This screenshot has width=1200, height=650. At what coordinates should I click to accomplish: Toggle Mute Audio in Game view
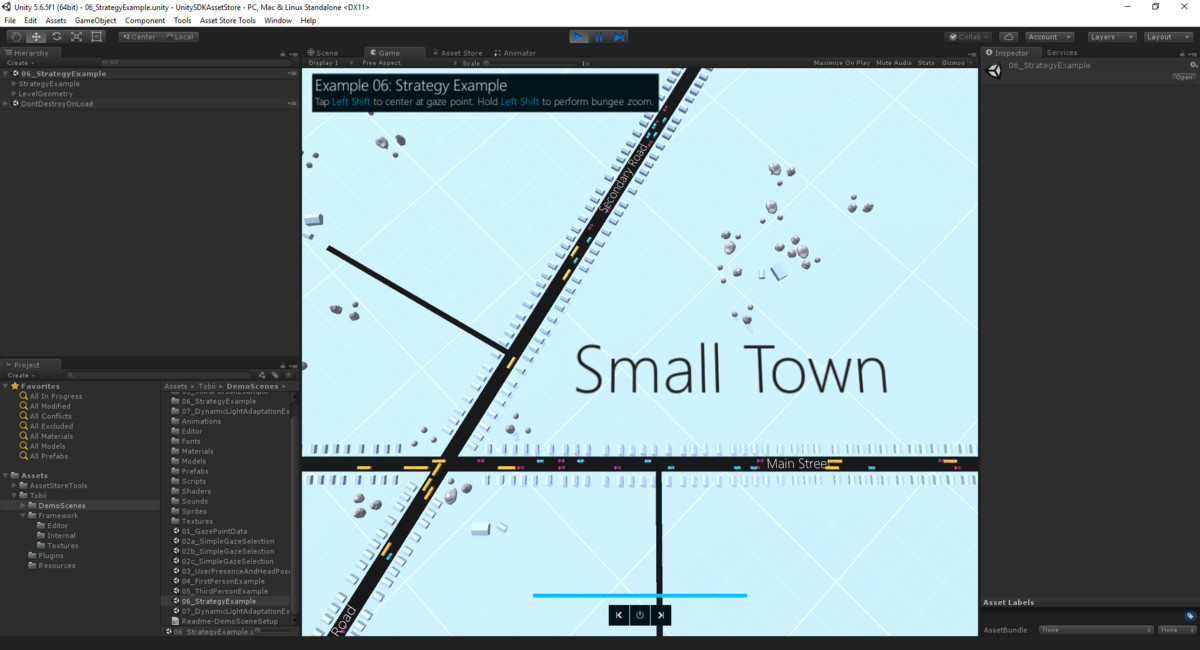click(x=893, y=63)
